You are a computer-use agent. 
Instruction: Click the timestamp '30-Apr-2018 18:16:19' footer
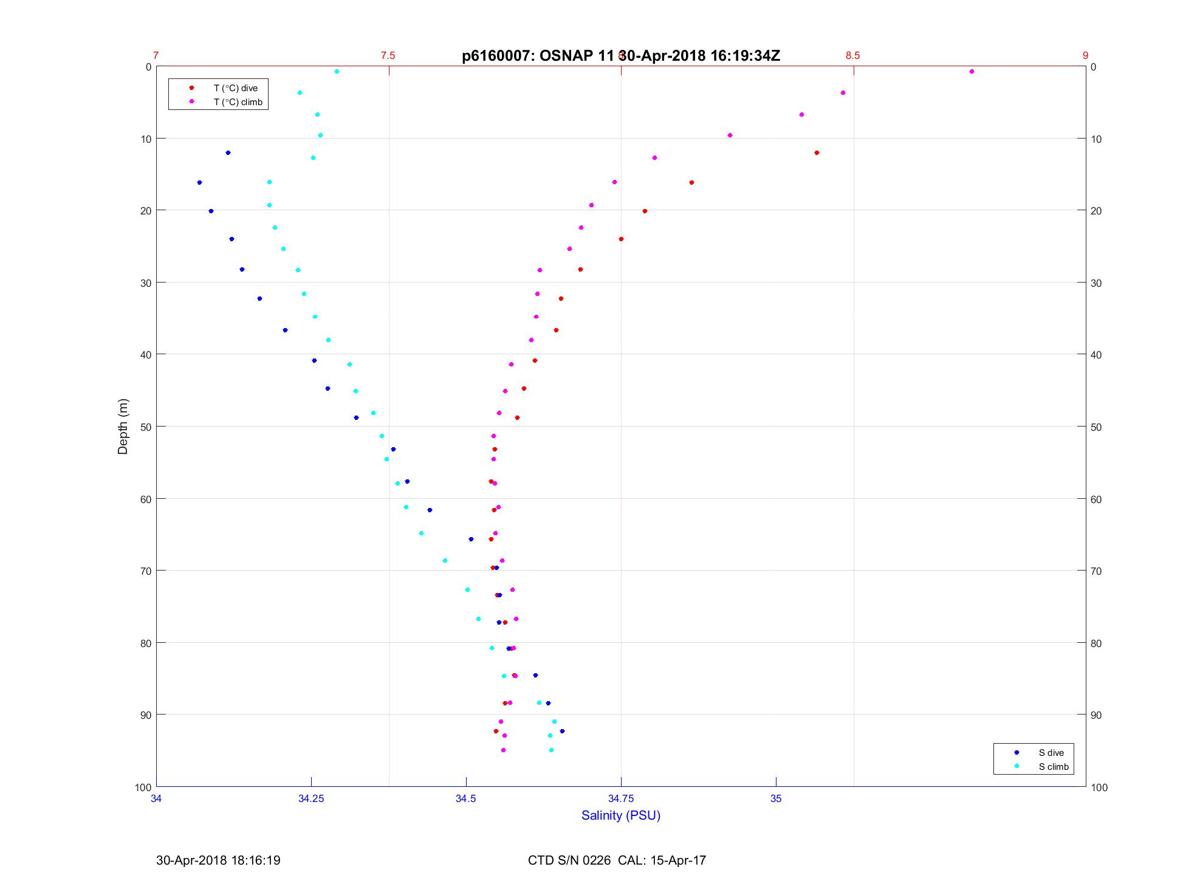point(218,860)
